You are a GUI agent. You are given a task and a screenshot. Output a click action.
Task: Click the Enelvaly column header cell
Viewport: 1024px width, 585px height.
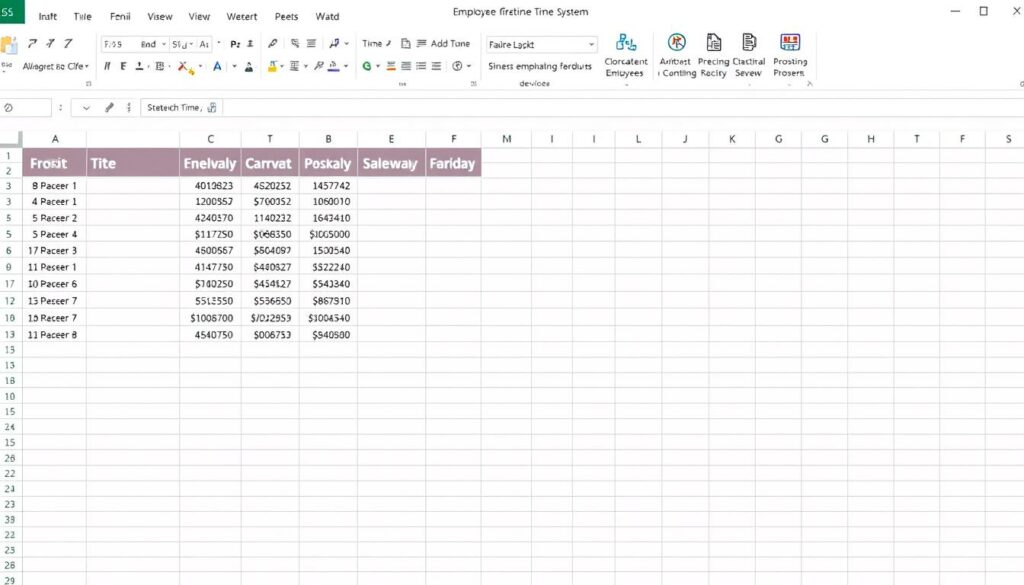coord(210,163)
